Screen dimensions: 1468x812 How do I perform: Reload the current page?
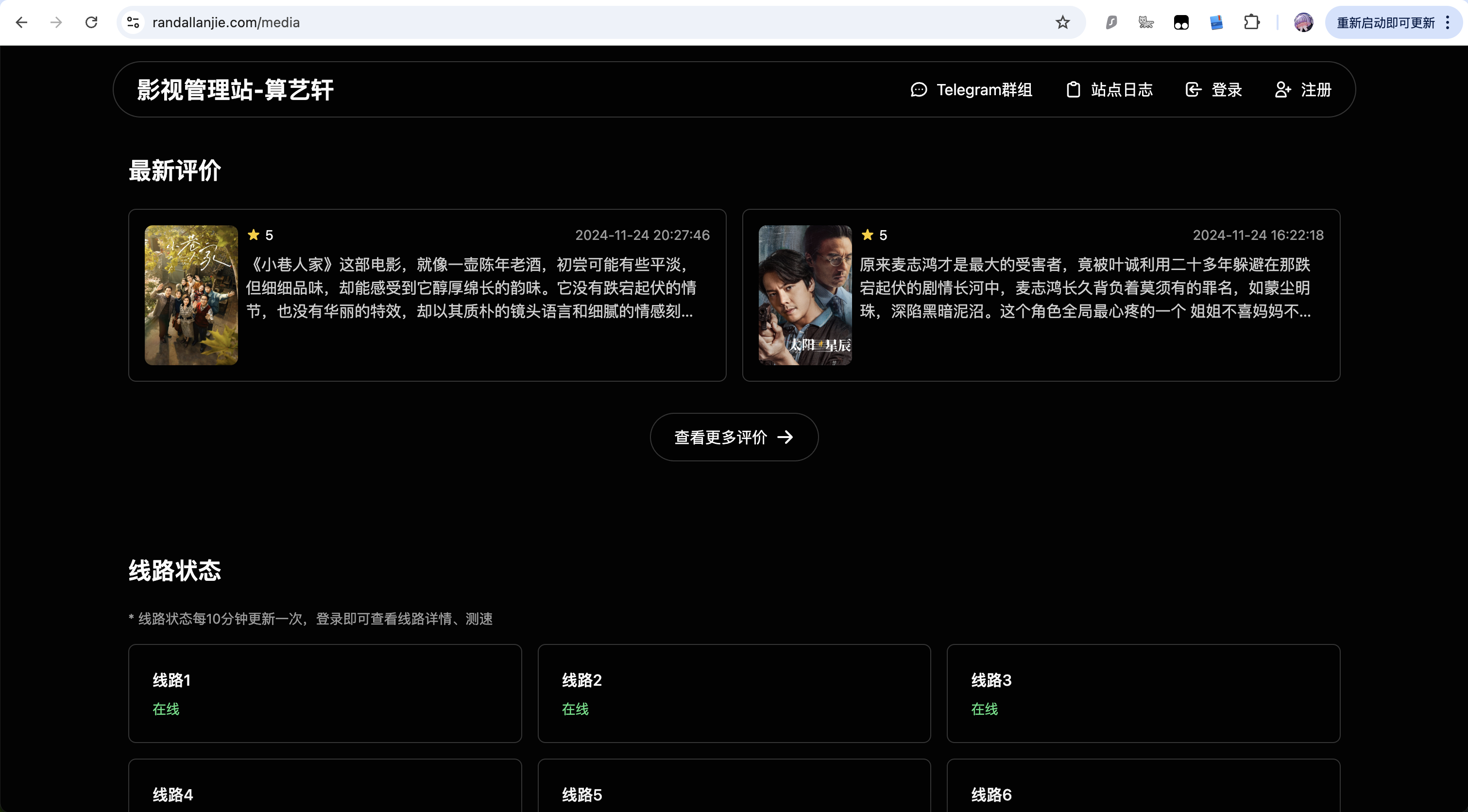click(x=91, y=22)
